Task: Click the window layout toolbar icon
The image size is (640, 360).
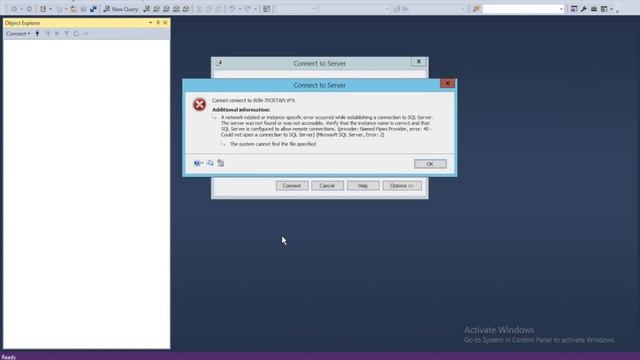Action: click(x=604, y=9)
